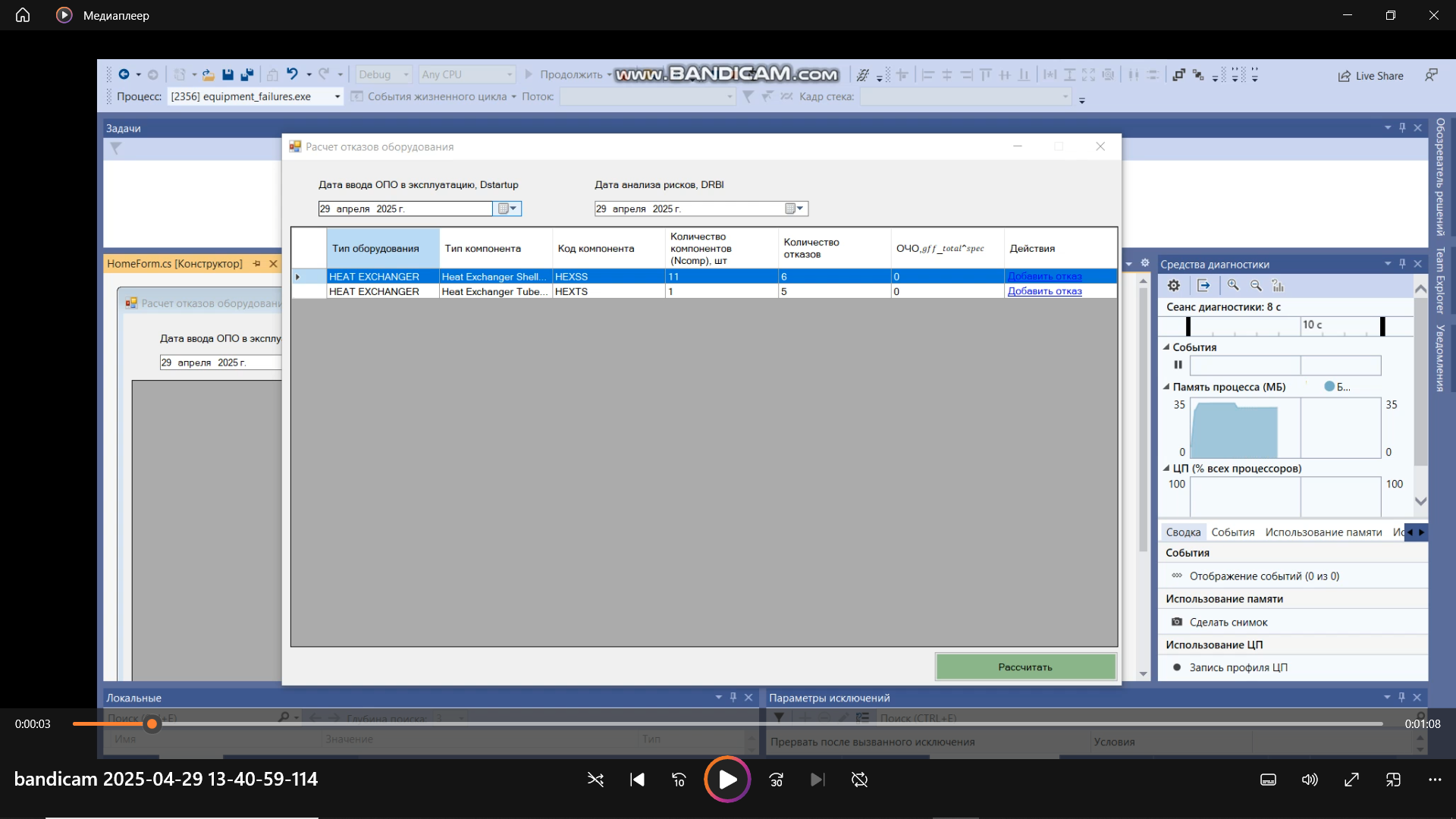Click the feedback person icon

[1431, 75]
